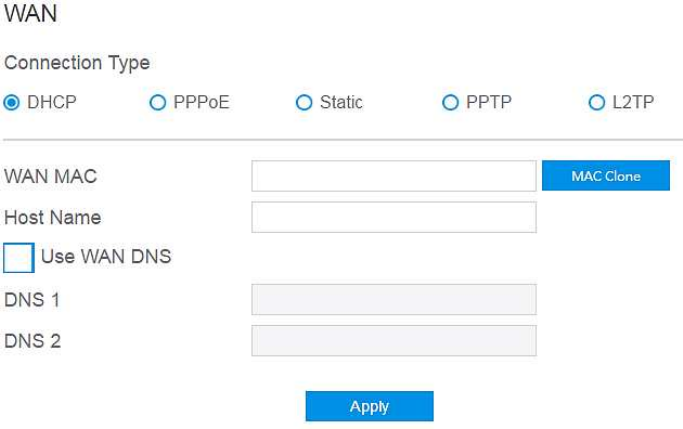This screenshot has height=429, width=683.
Task: Select the PPPoE radio button
Action: (157, 102)
